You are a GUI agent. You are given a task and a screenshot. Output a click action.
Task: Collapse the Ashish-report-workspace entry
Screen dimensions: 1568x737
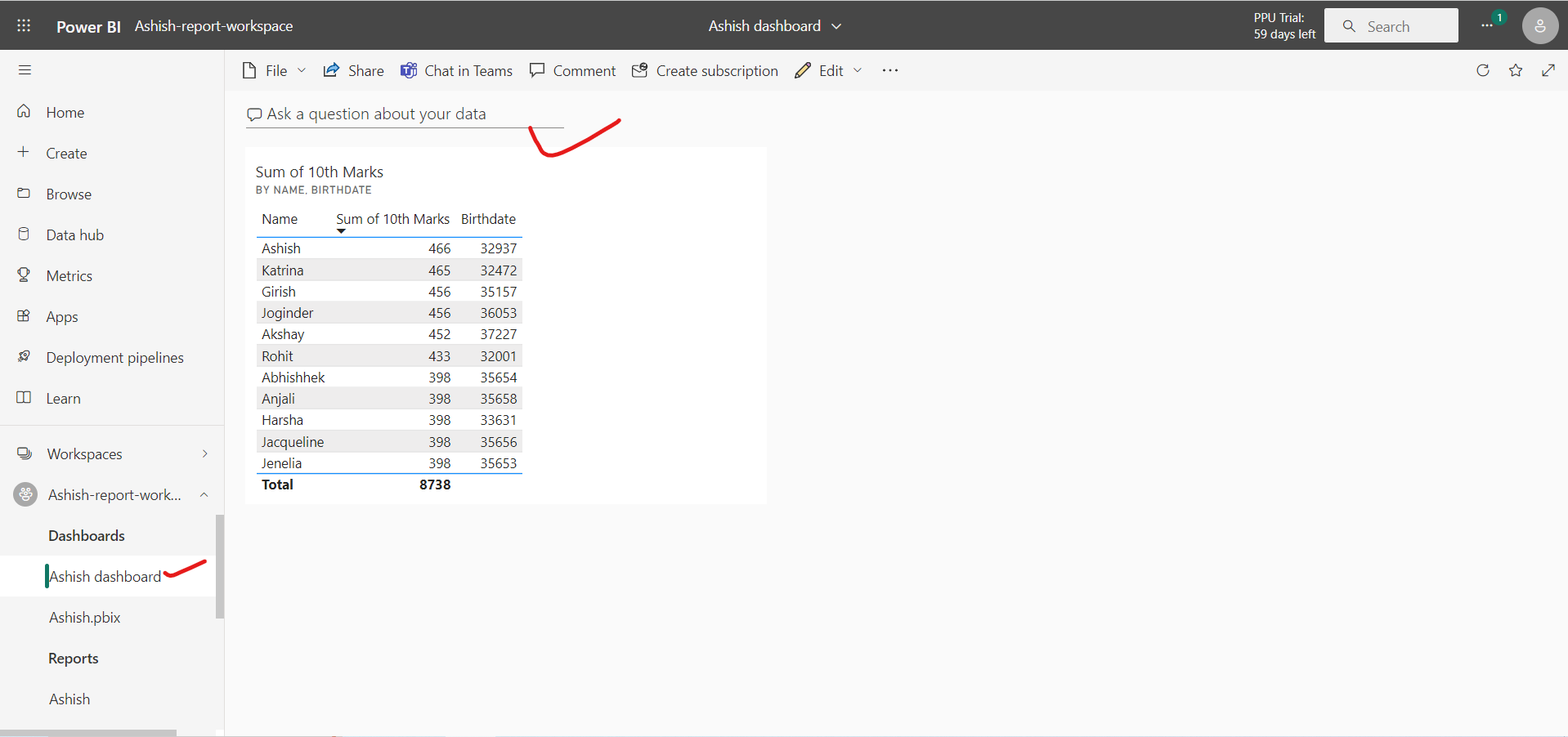204,494
